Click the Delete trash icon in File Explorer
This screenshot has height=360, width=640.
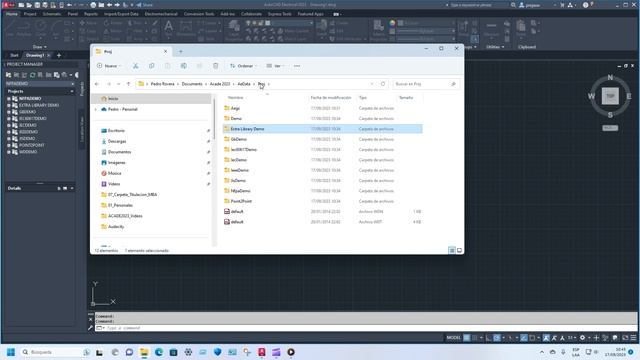pyautogui.click(x=216, y=66)
